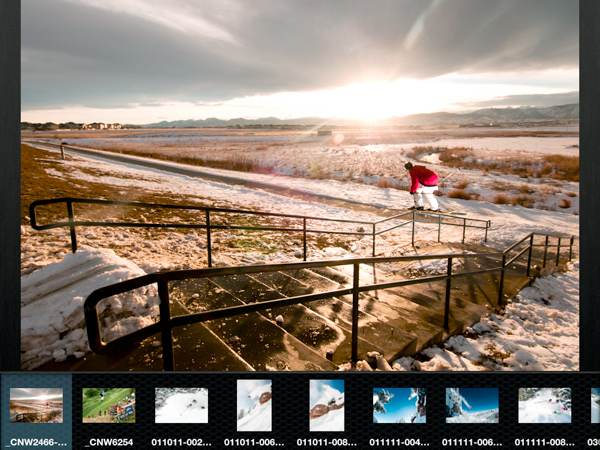Image resolution: width=600 pixels, height=450 pixels.
Task: Click the red-jacketed skater in main photo
Action: tap(424, 183)
